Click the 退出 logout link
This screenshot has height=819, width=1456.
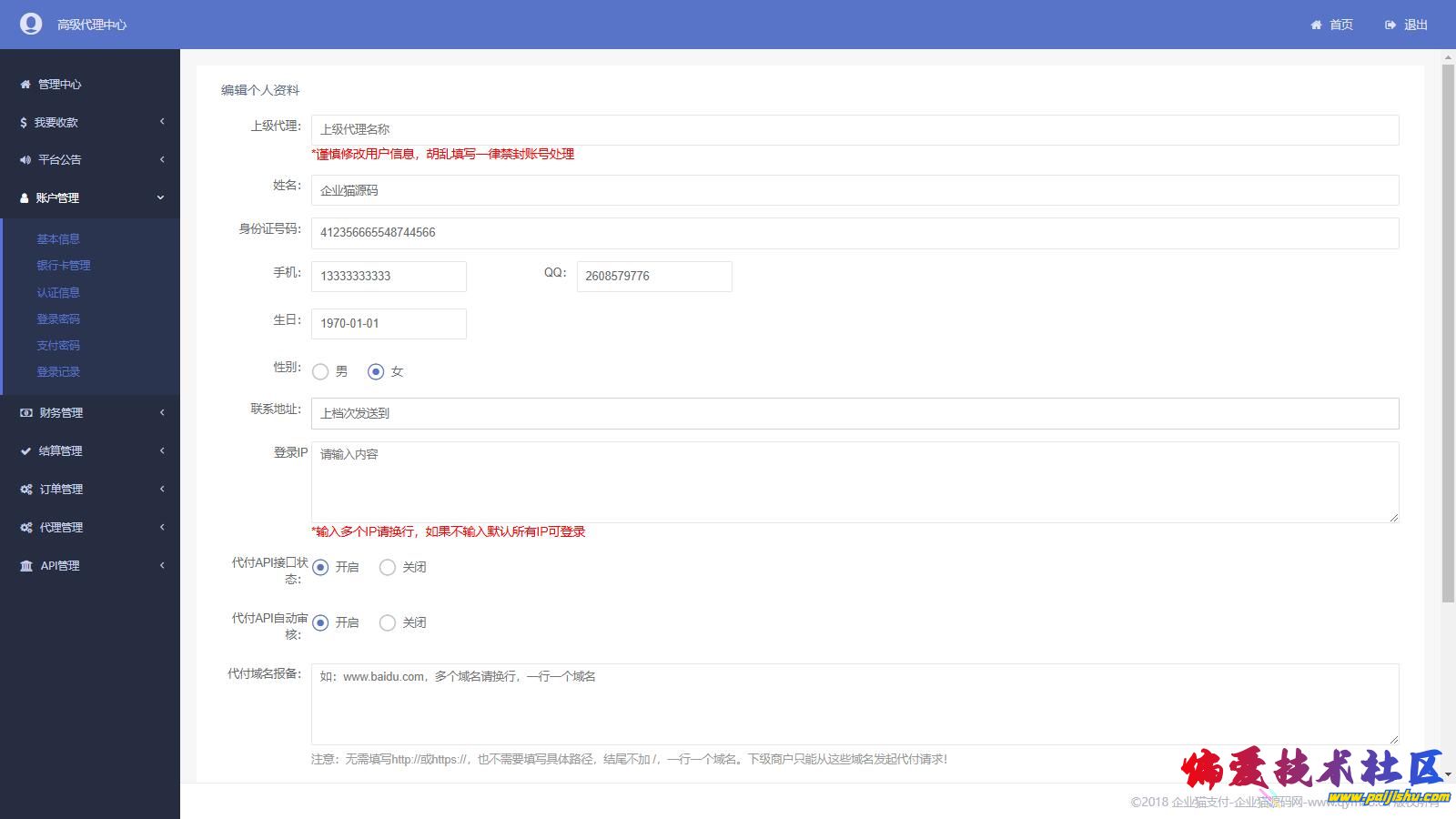pos(1415,25)
